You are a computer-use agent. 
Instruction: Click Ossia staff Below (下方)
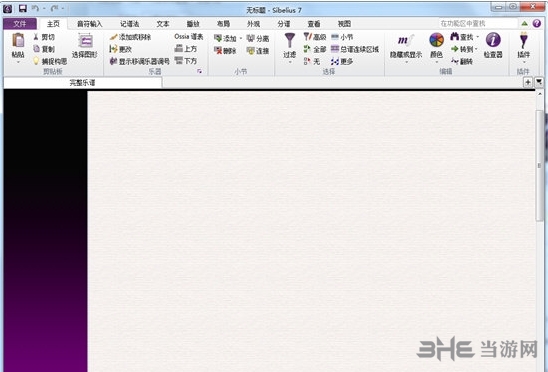tap(186, 61)
